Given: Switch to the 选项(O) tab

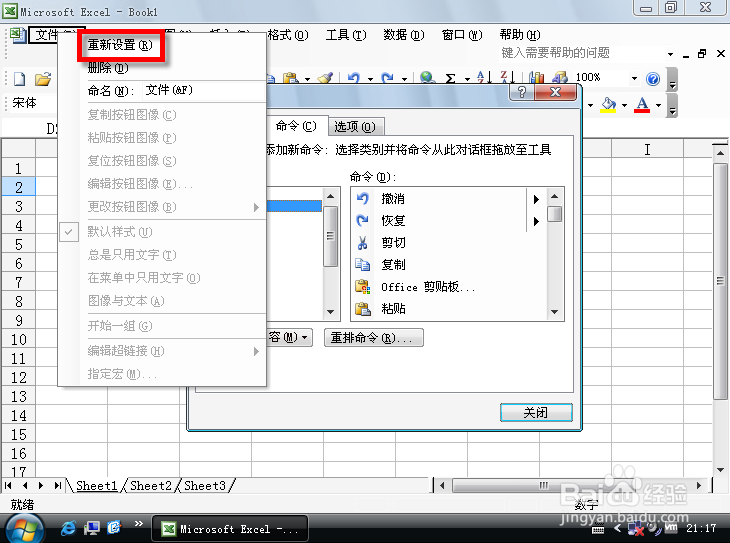Looking at the screenshot, I should point(355,127).
